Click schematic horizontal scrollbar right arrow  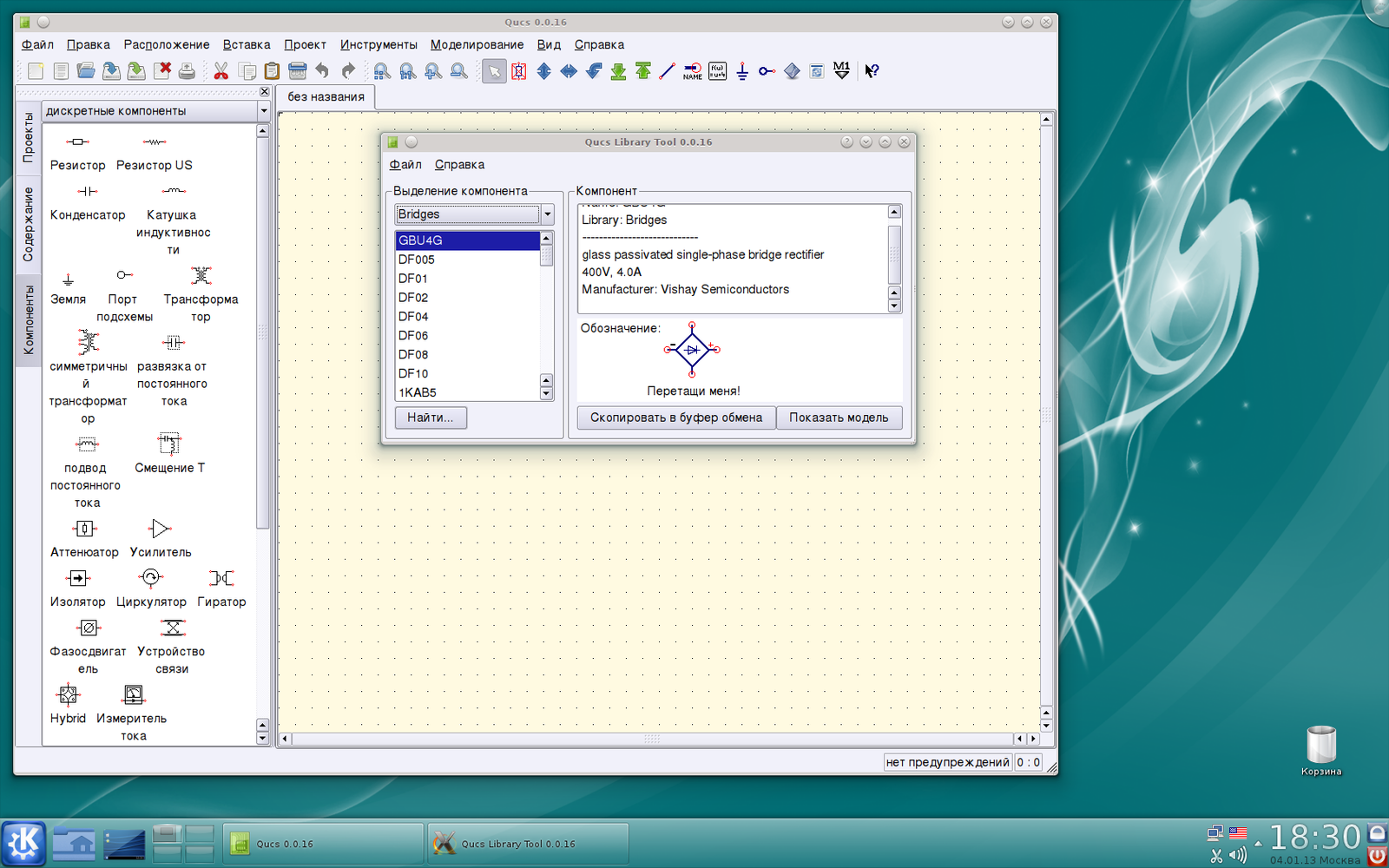(1033, 739)
